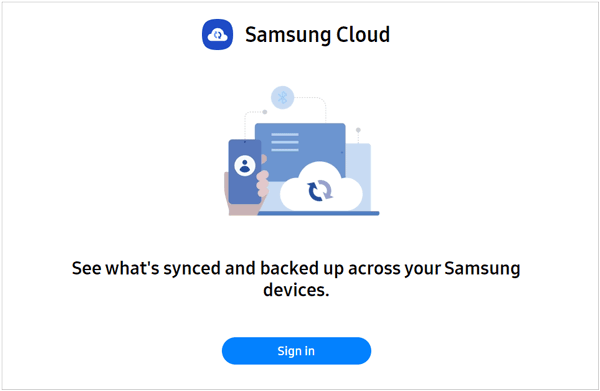Click the three text lines on the laptop screen
600x391 pixels.
tap(285, 142)
